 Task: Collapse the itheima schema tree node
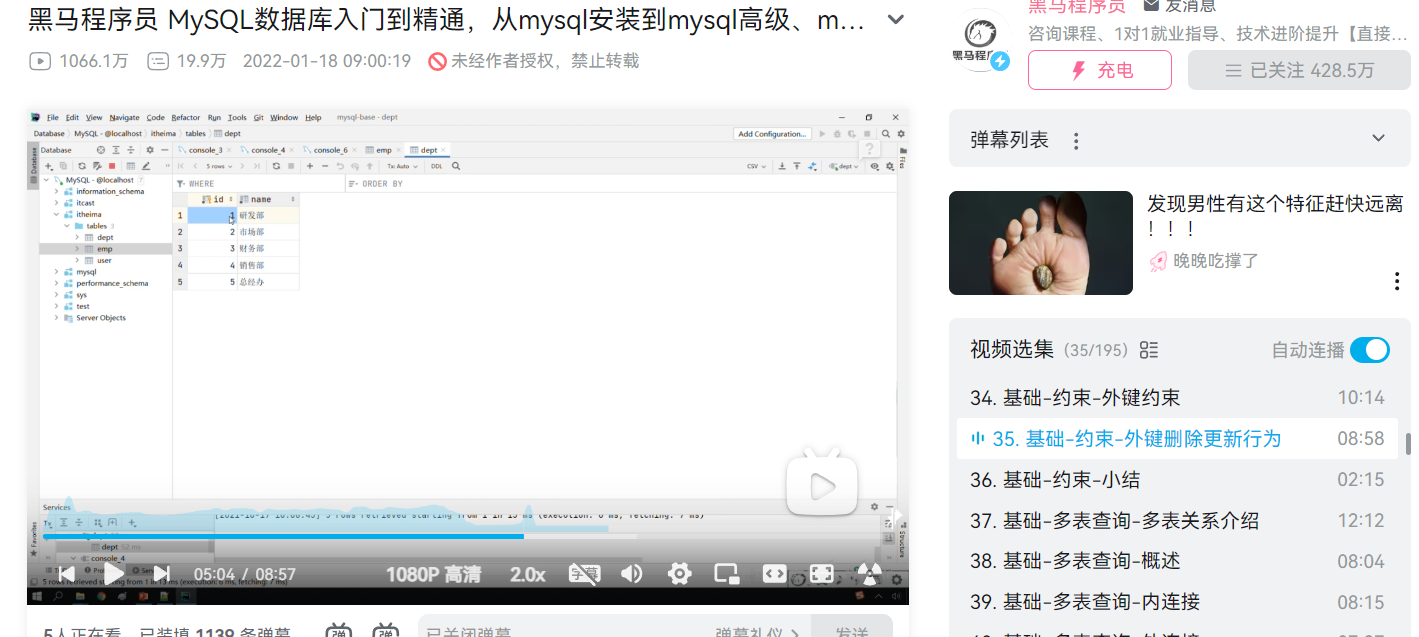point(56,214)
